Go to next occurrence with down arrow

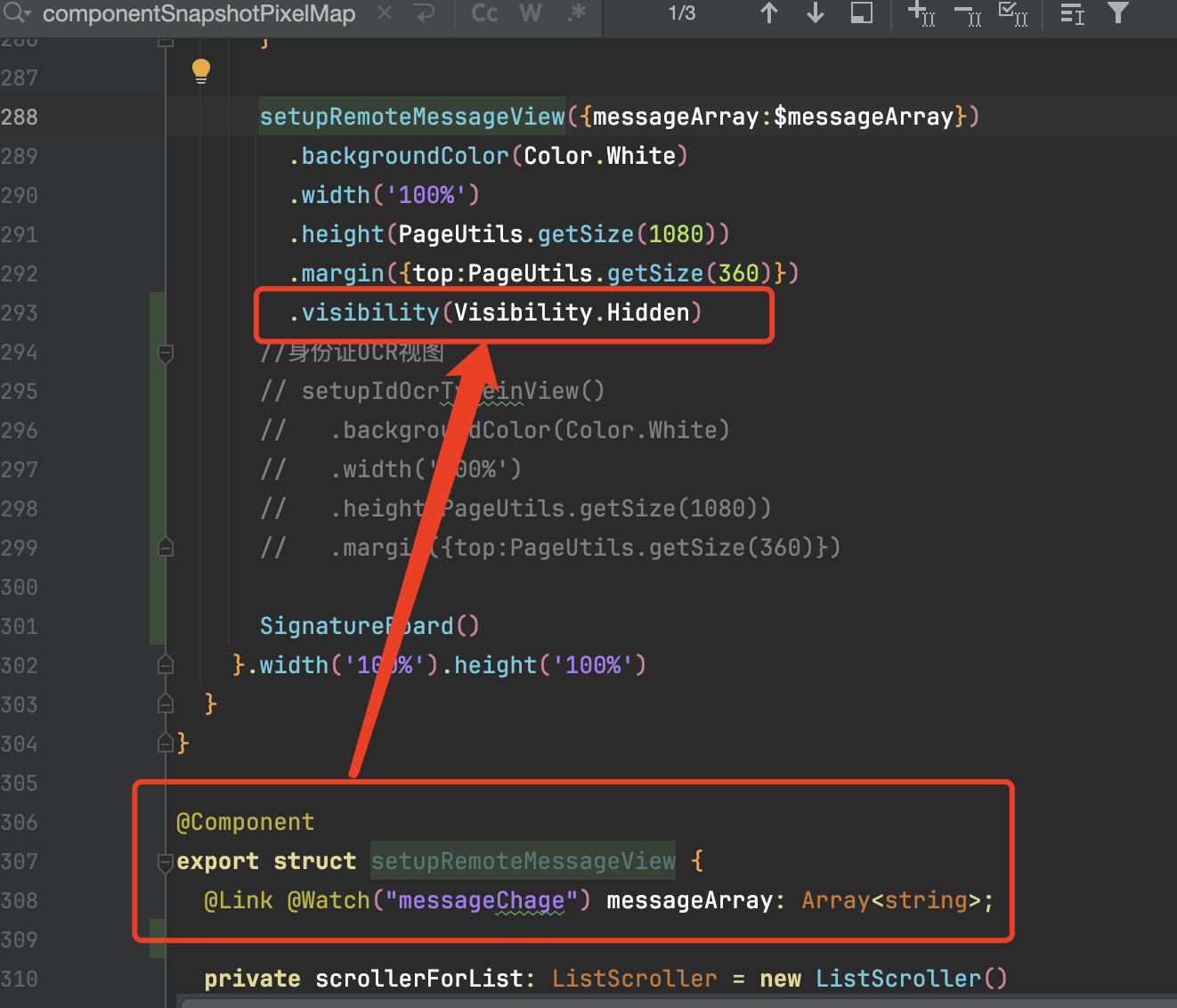pos(816,13)
